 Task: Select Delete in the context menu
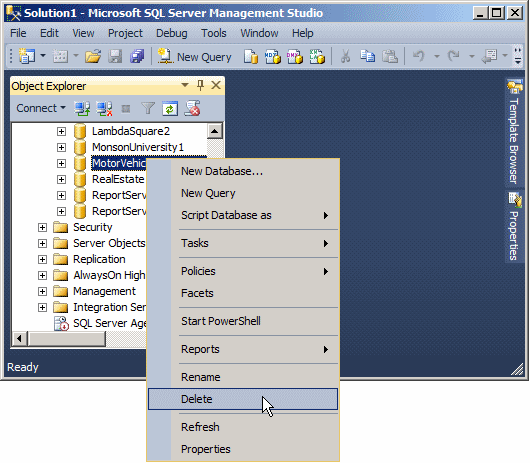[243, 399]
